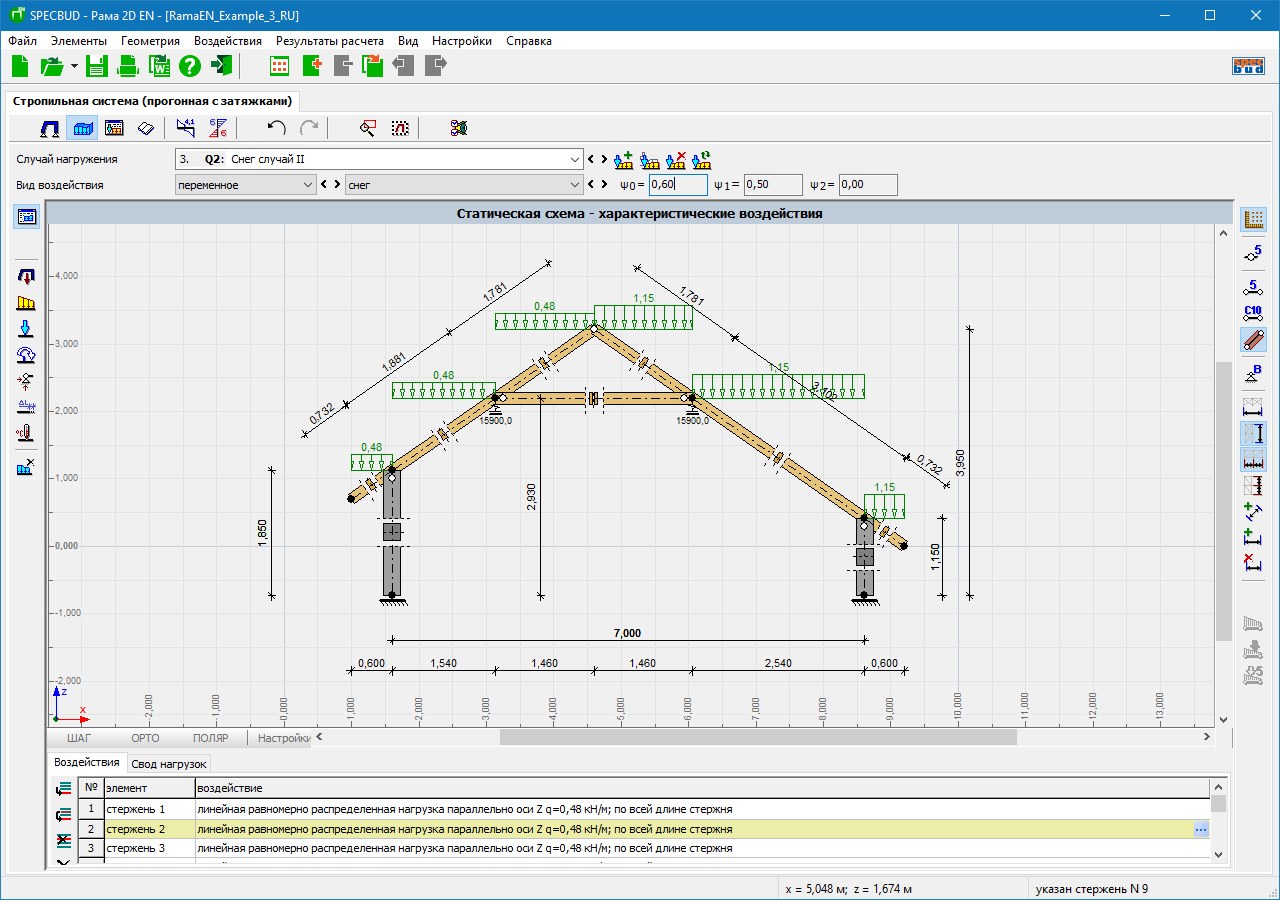Select the concentrated force load tool
This screenshot has width=1280, height=900.
click(27, 329)
